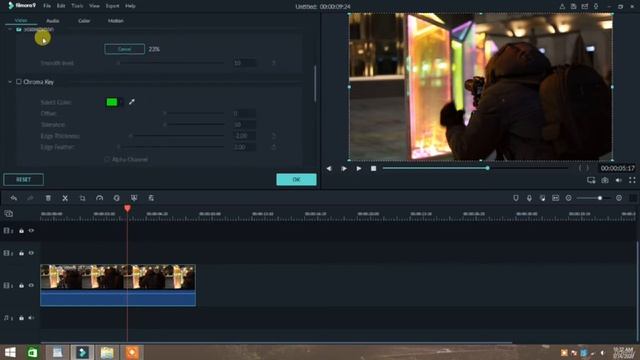Open the Color correction toolbar icon

click(117, 198)
